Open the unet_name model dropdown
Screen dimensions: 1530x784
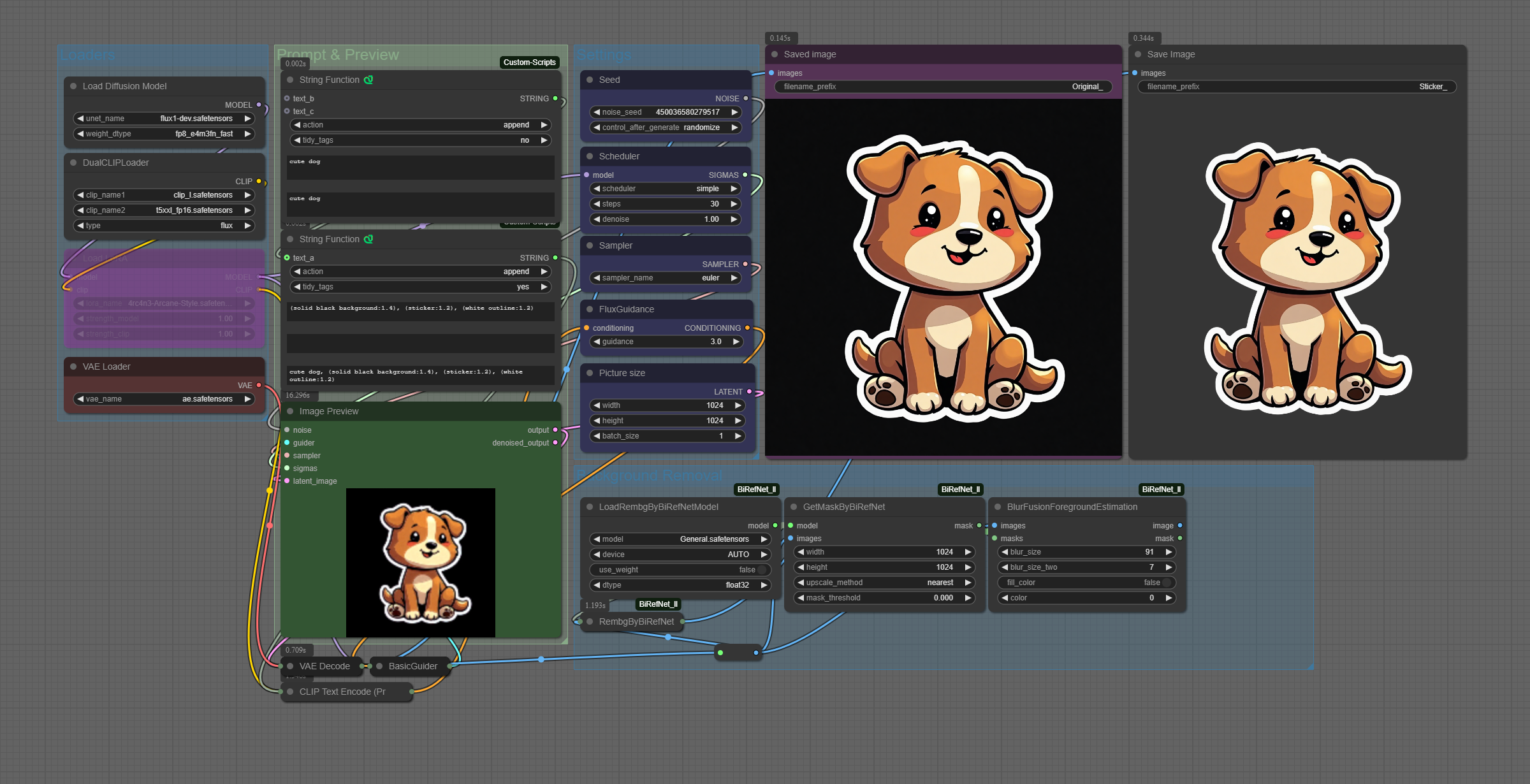[x=164, y=119]
